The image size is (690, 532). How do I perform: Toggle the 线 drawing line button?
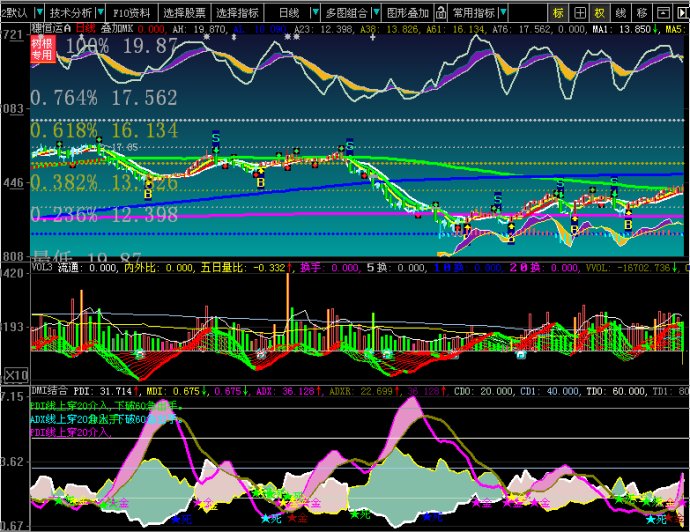click(621, 13)
